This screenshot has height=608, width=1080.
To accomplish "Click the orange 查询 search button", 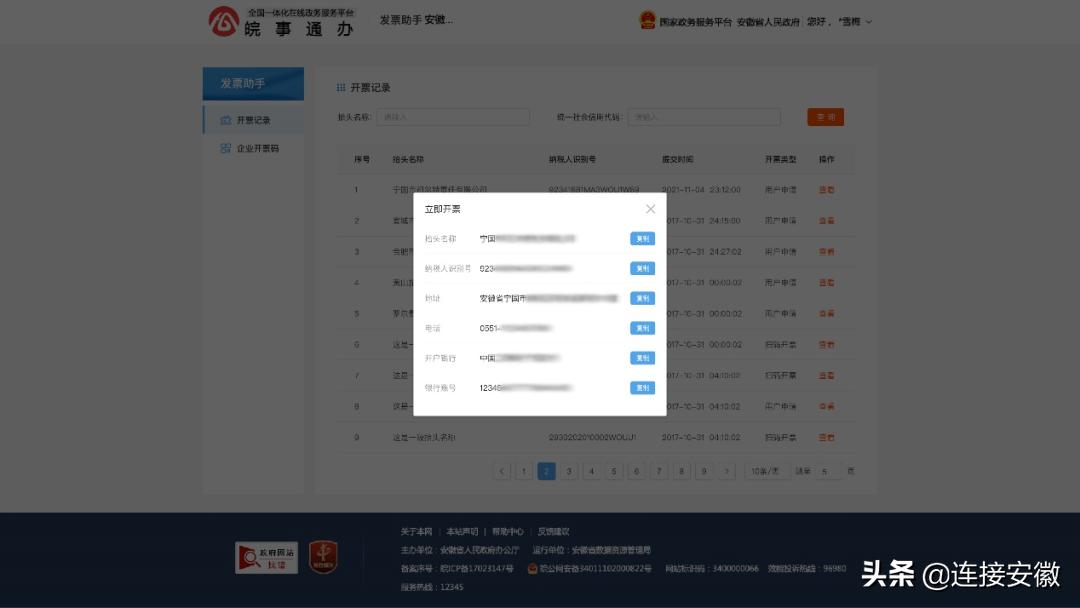I will click(825, 116).
